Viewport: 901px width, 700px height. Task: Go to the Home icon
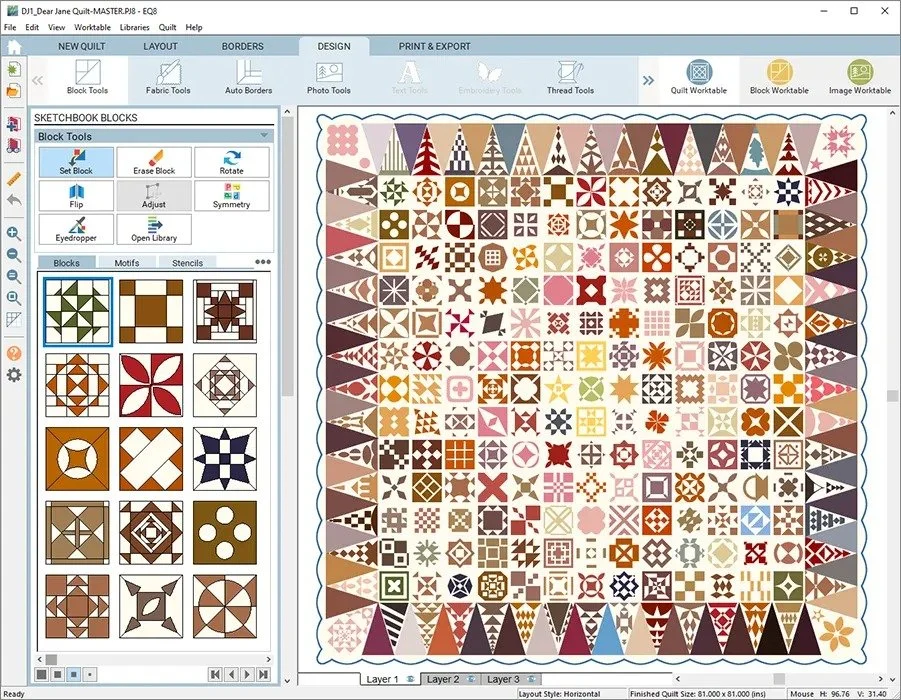click(13, 46)
